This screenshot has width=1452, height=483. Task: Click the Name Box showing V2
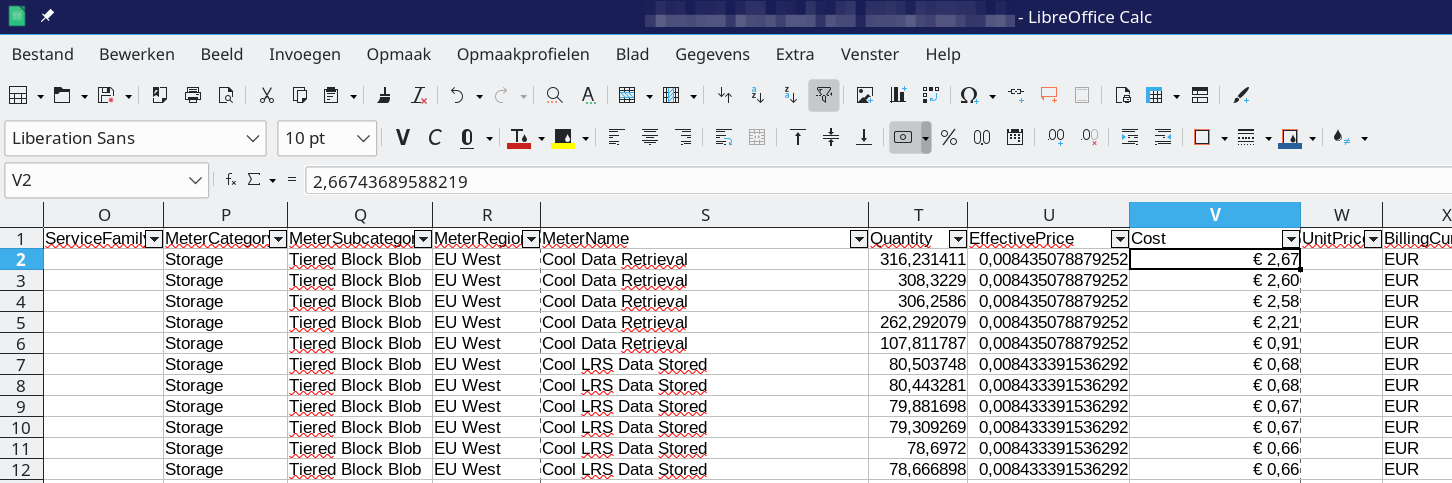point(95,180)
